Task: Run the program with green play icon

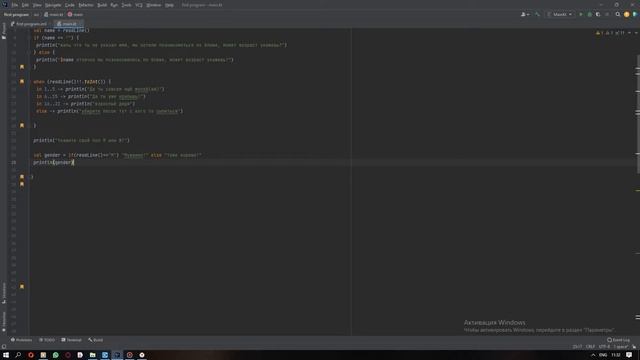Action: click(581, 14)
